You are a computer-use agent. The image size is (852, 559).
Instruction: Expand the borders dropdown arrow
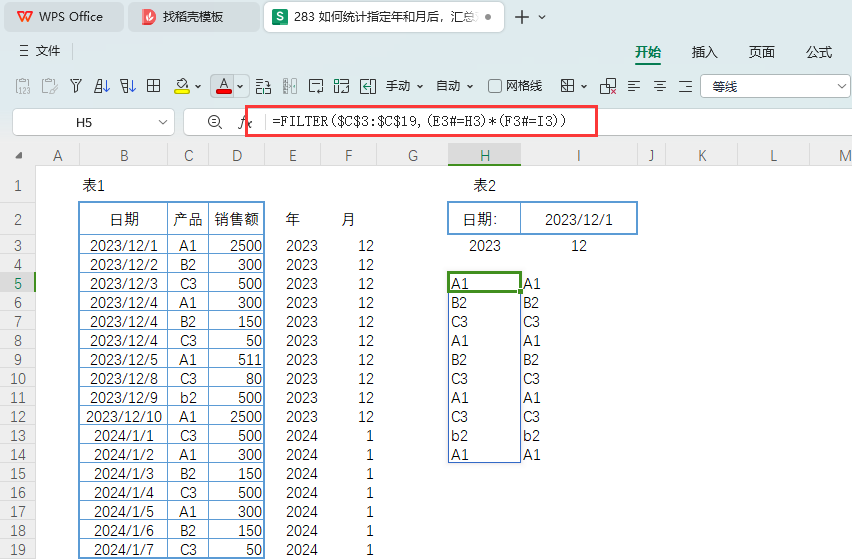(584, 86)
